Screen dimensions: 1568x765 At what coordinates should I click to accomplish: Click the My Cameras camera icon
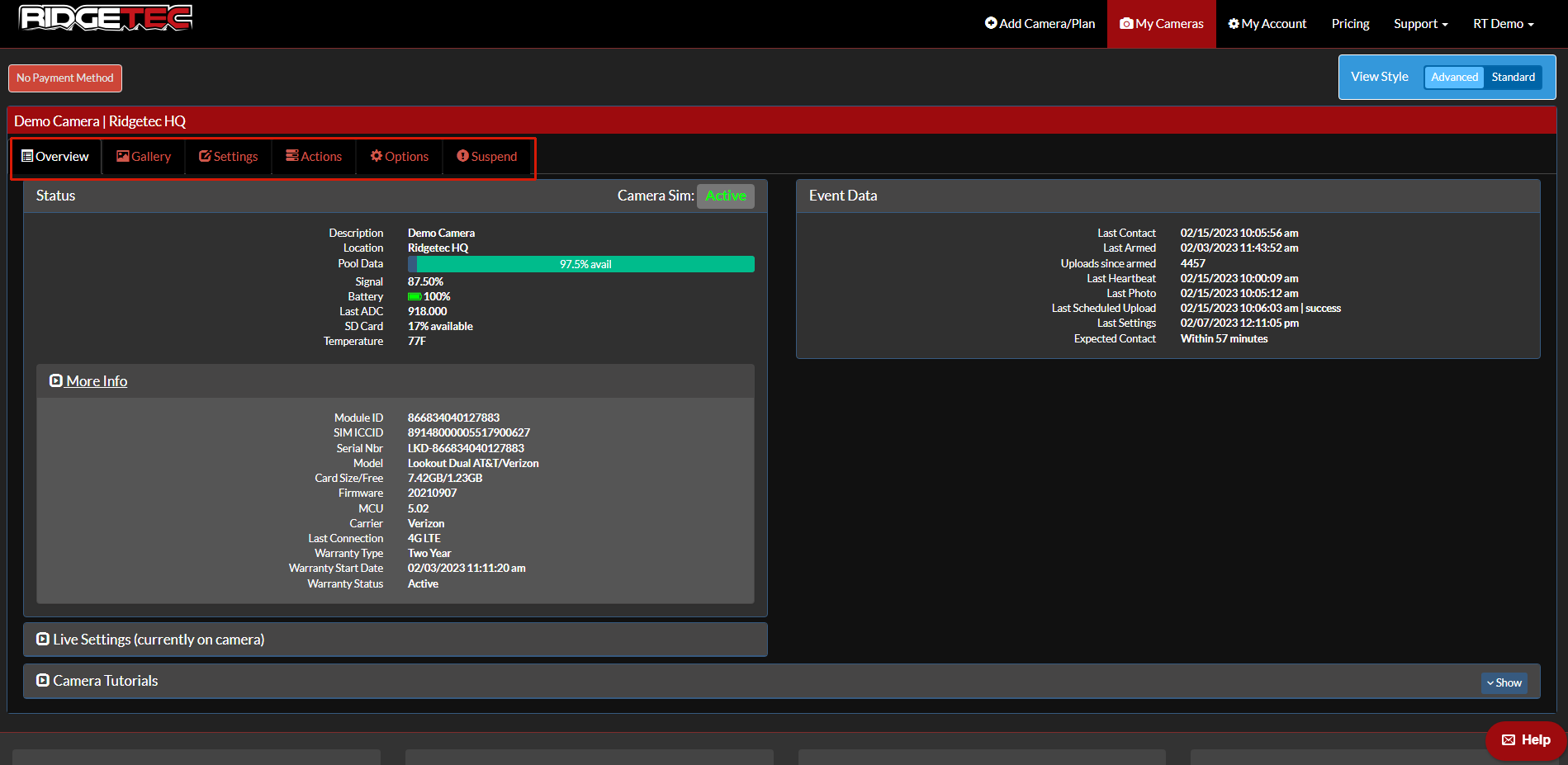[1125, 24]
